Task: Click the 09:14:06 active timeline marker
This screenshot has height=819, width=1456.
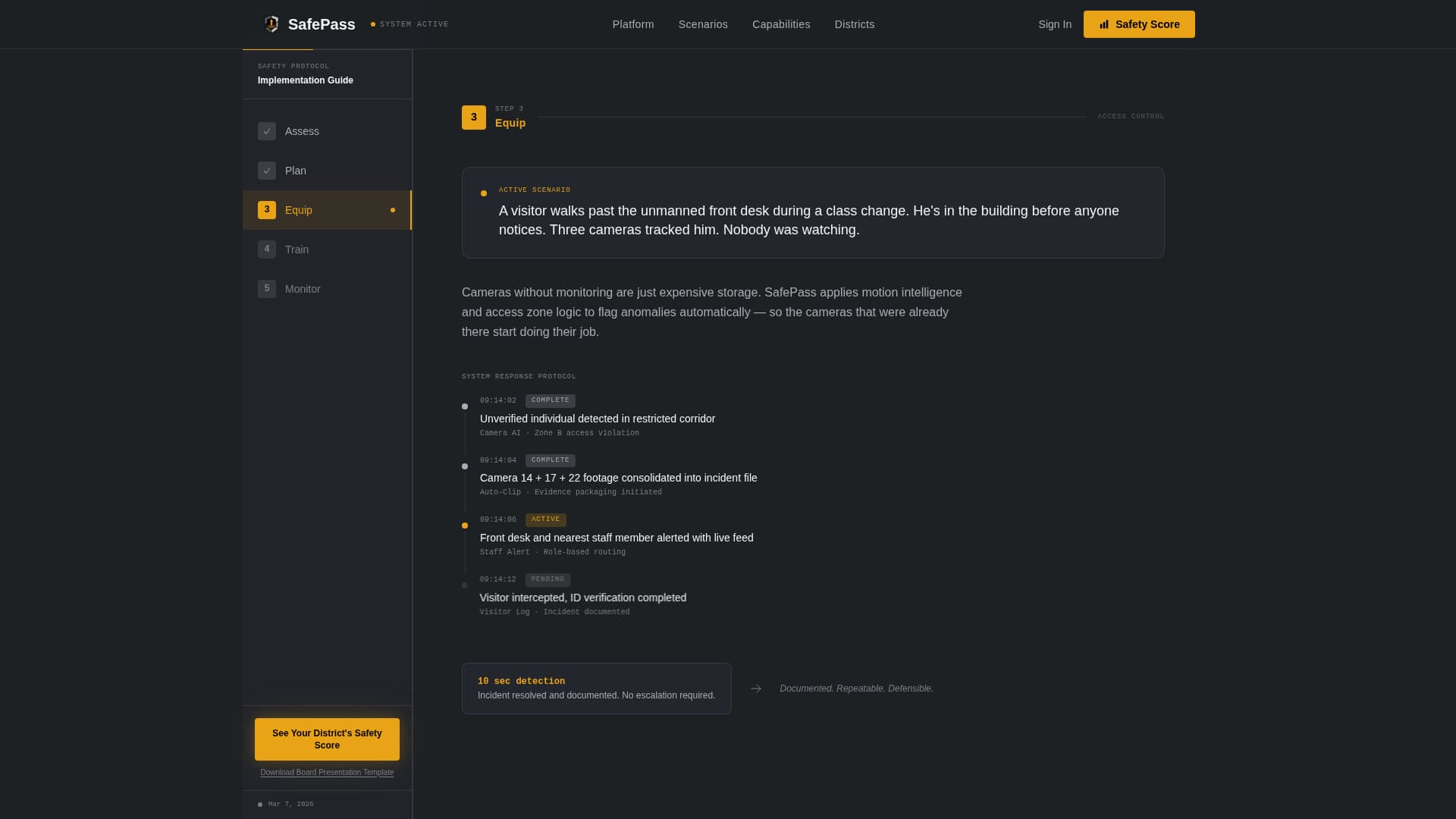Action: (x=465, y=526)
